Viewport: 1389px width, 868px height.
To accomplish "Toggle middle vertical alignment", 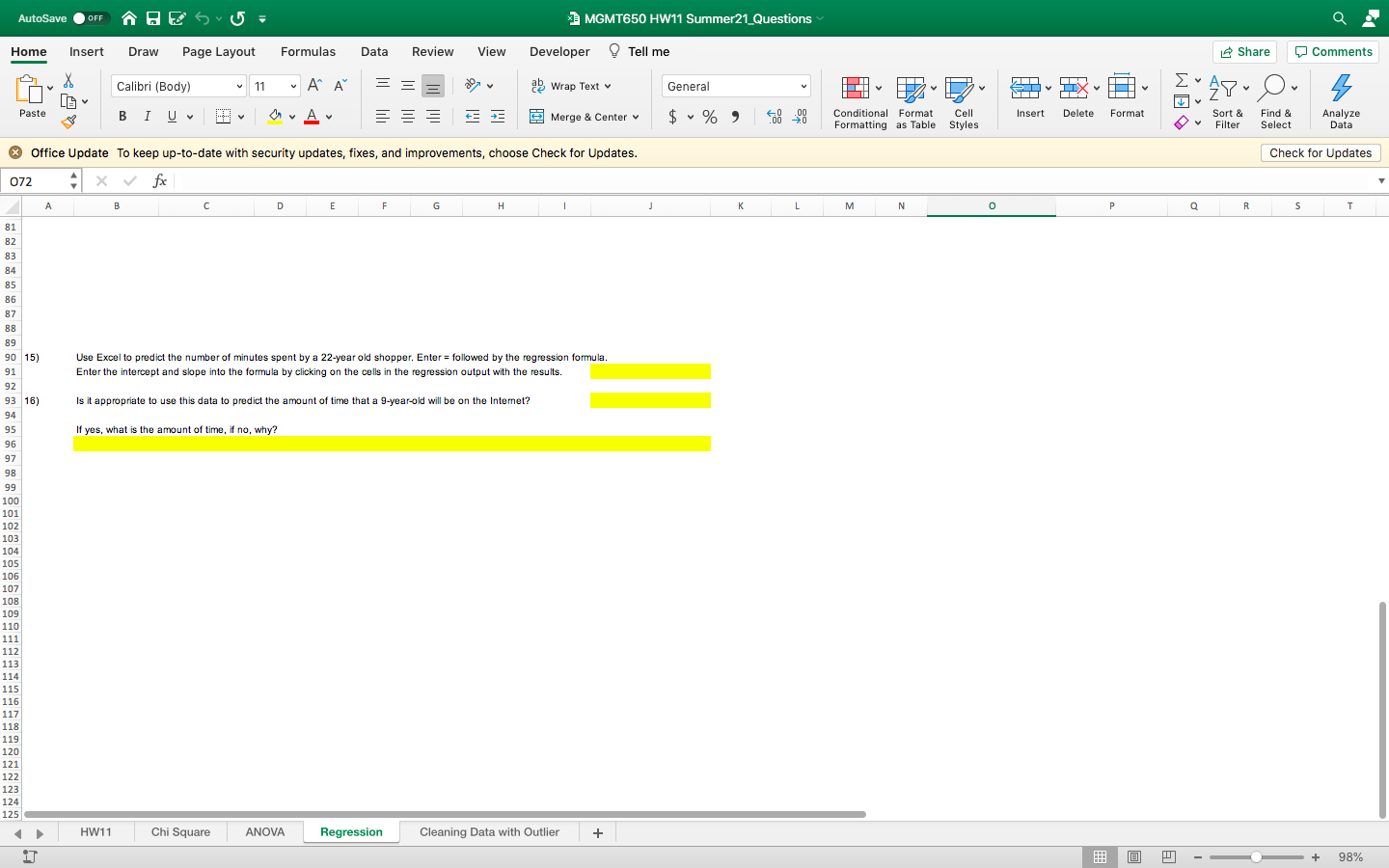I will coord(408,86).
